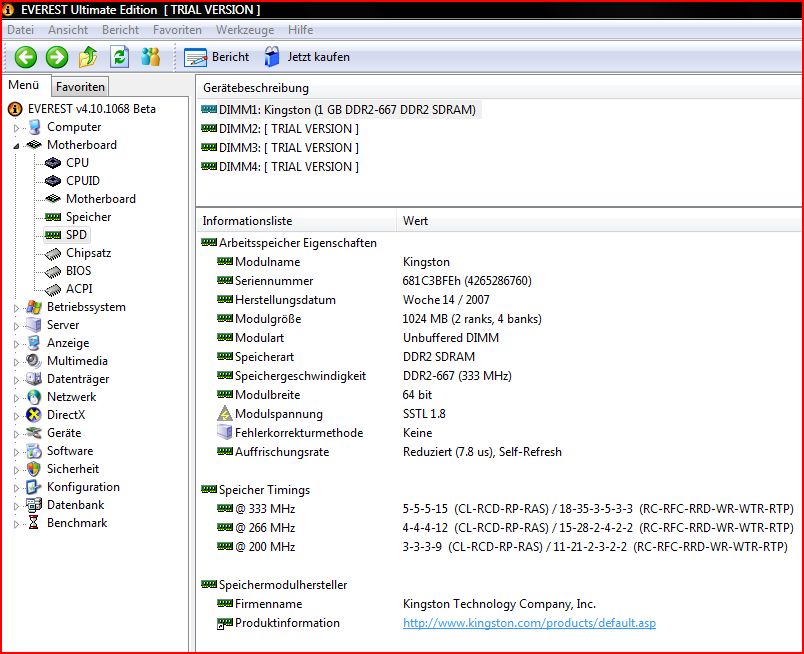
Task: Click the green Back arrow button
Action: click(26, 57)
